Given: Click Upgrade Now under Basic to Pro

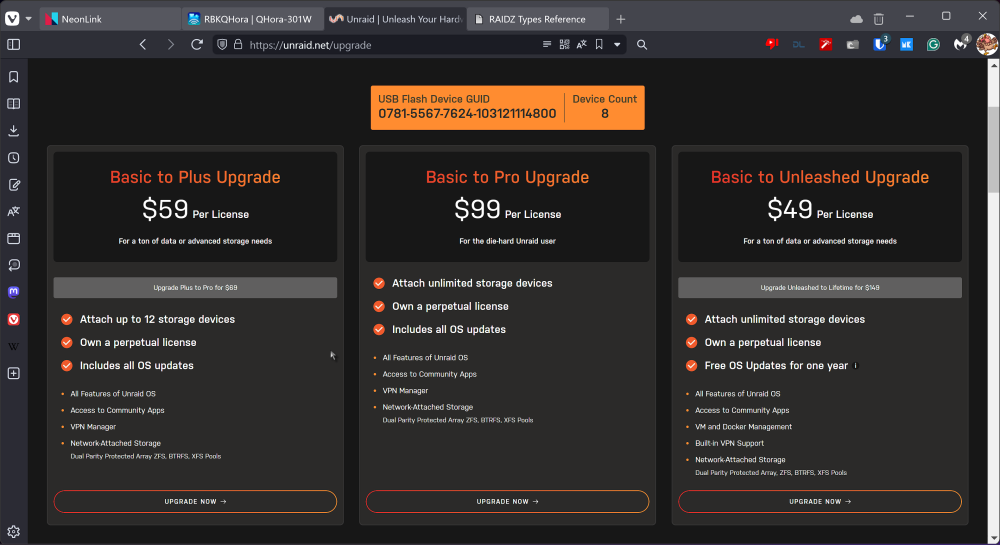Looking at the screenshot, I should point(508,502).
